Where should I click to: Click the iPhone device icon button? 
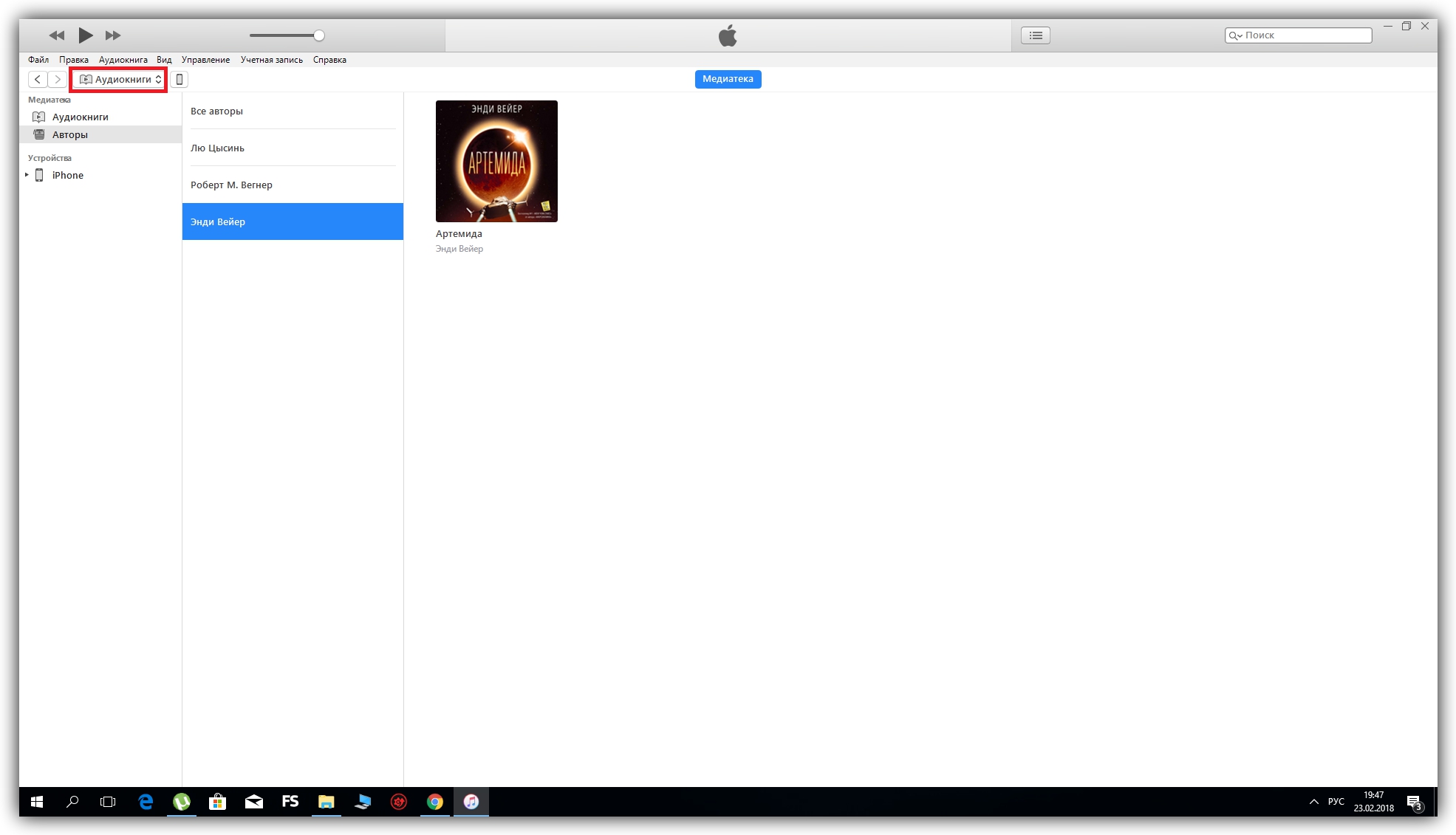click(179, 79)
